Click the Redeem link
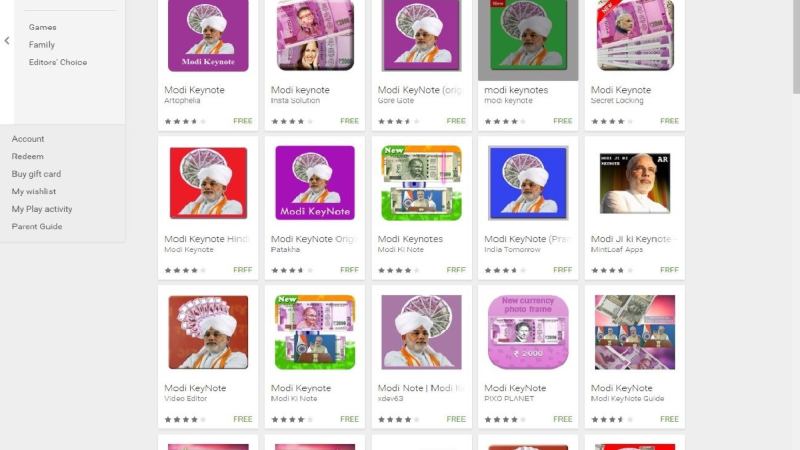800x450 pixels. [x=28, y=156]
